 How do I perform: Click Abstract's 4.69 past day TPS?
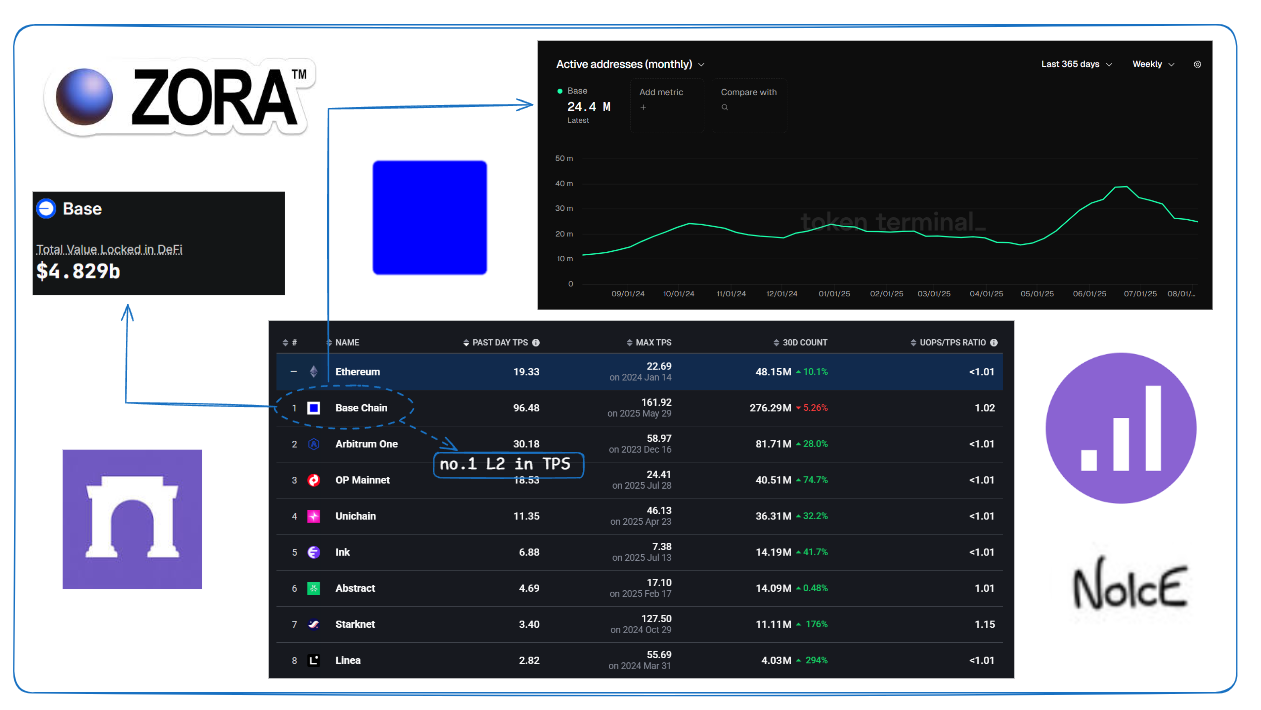(529, 588)
